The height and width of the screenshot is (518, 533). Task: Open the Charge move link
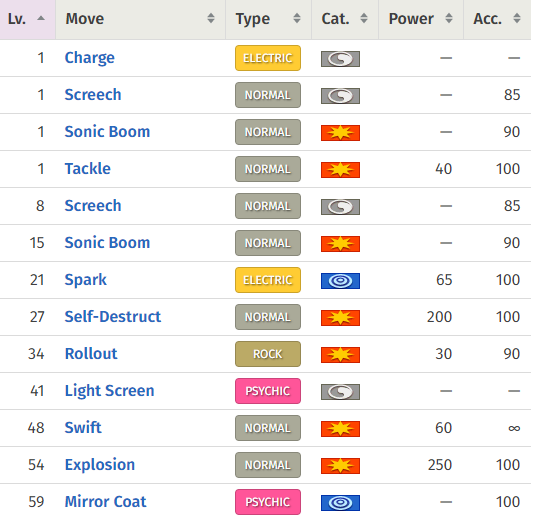pos(90,58)
